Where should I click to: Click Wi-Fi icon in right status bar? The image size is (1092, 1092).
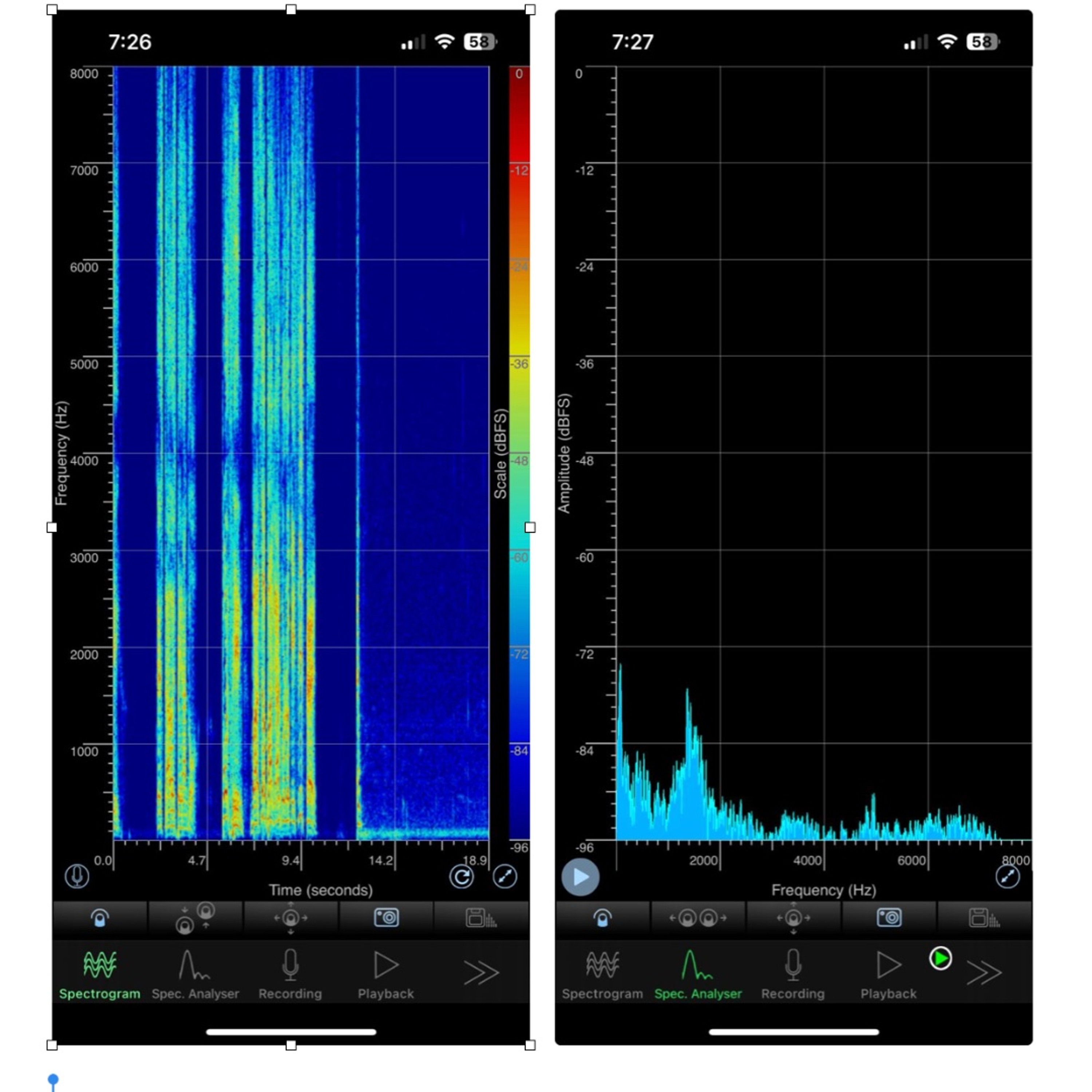click(x=947, y=41)
